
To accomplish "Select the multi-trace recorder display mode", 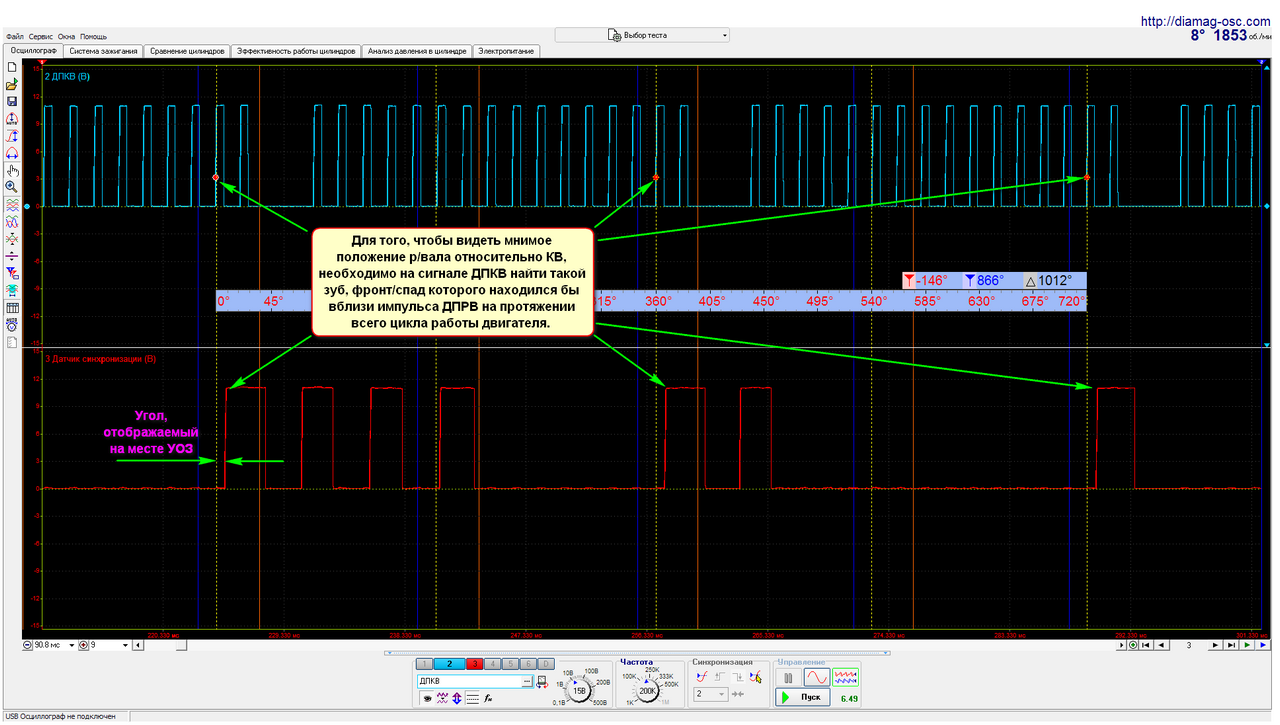I will point(845,678).
